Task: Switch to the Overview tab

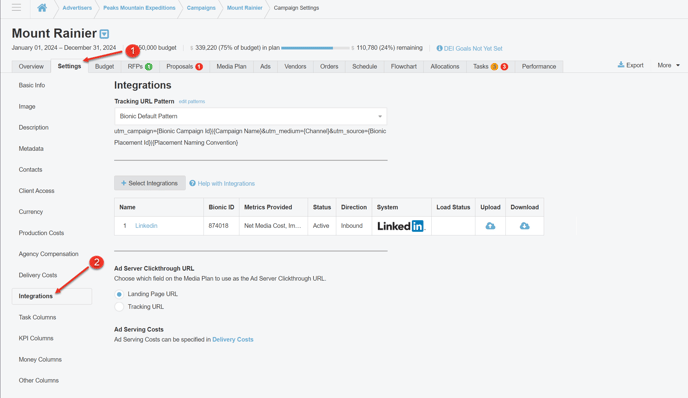Action: (31, 67)
